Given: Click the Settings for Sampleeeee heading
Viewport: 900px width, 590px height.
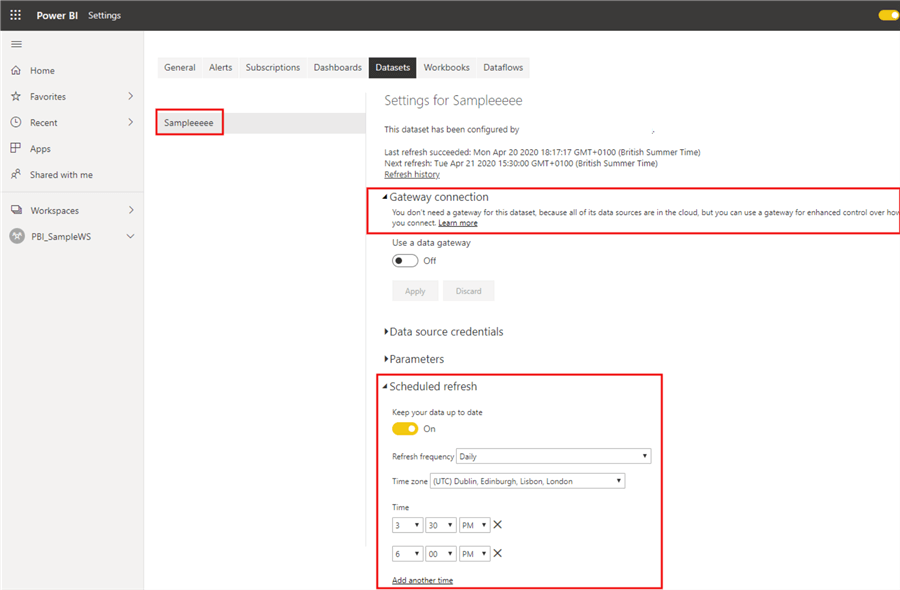Looking at the screenshot, I should click(453, 100).
